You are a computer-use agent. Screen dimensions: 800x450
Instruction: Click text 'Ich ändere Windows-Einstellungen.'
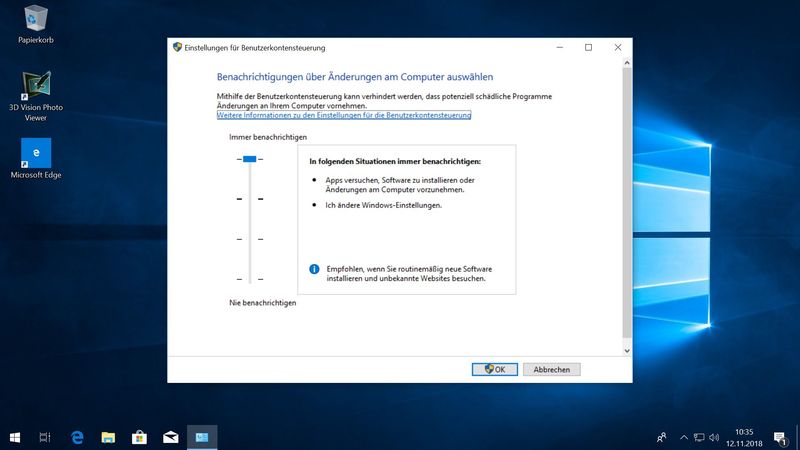(x=384, y=206)
